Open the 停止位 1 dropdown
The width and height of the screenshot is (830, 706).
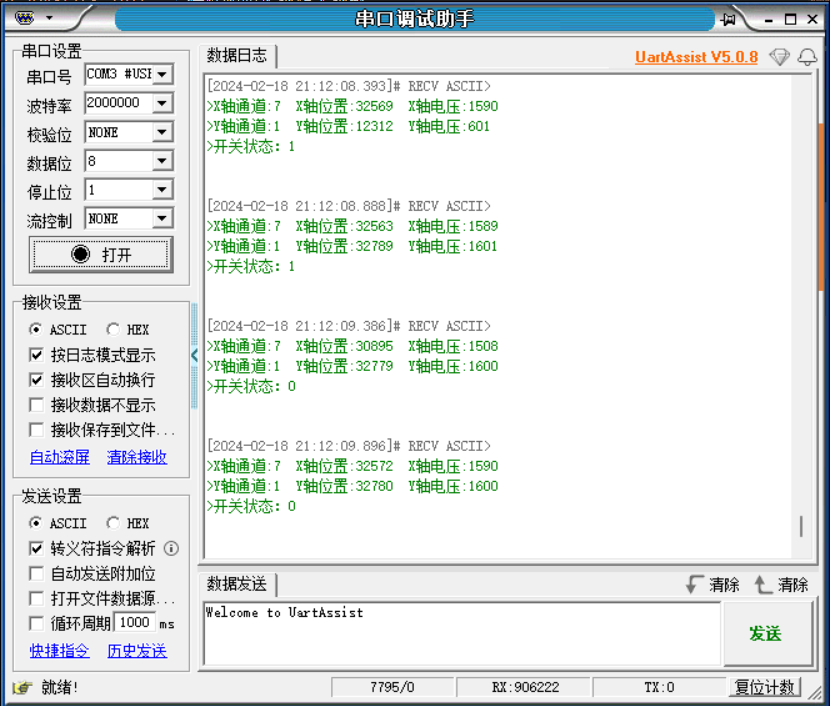163,189
